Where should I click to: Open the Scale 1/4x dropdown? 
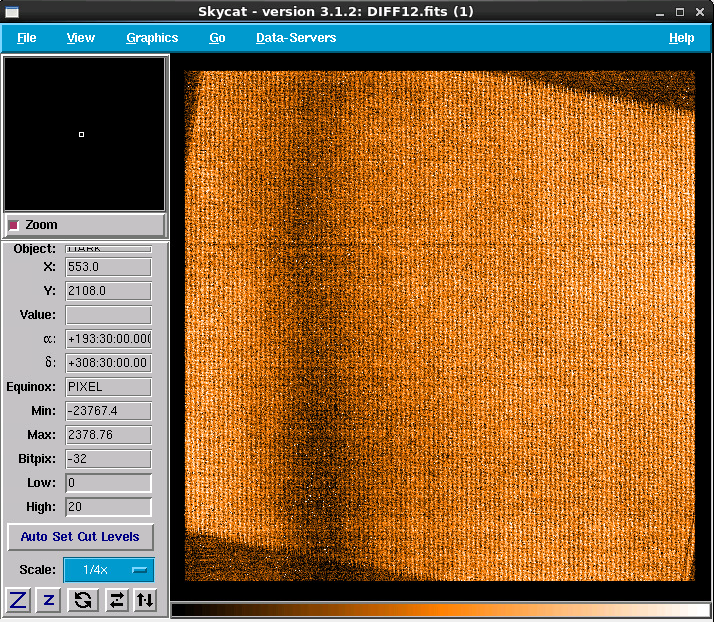(x=109, y=570)
